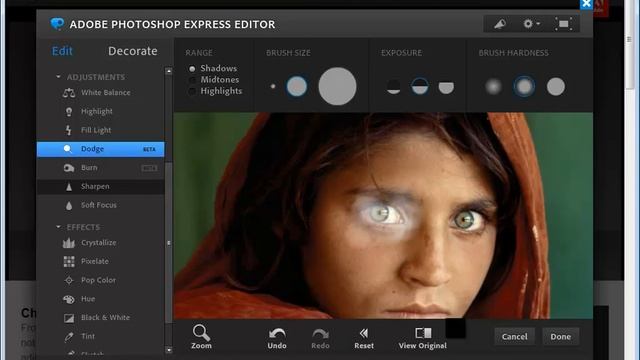This screenshot has width=640, height=360.
Task: Select the medium brush hardness
Action: [524, 87]
